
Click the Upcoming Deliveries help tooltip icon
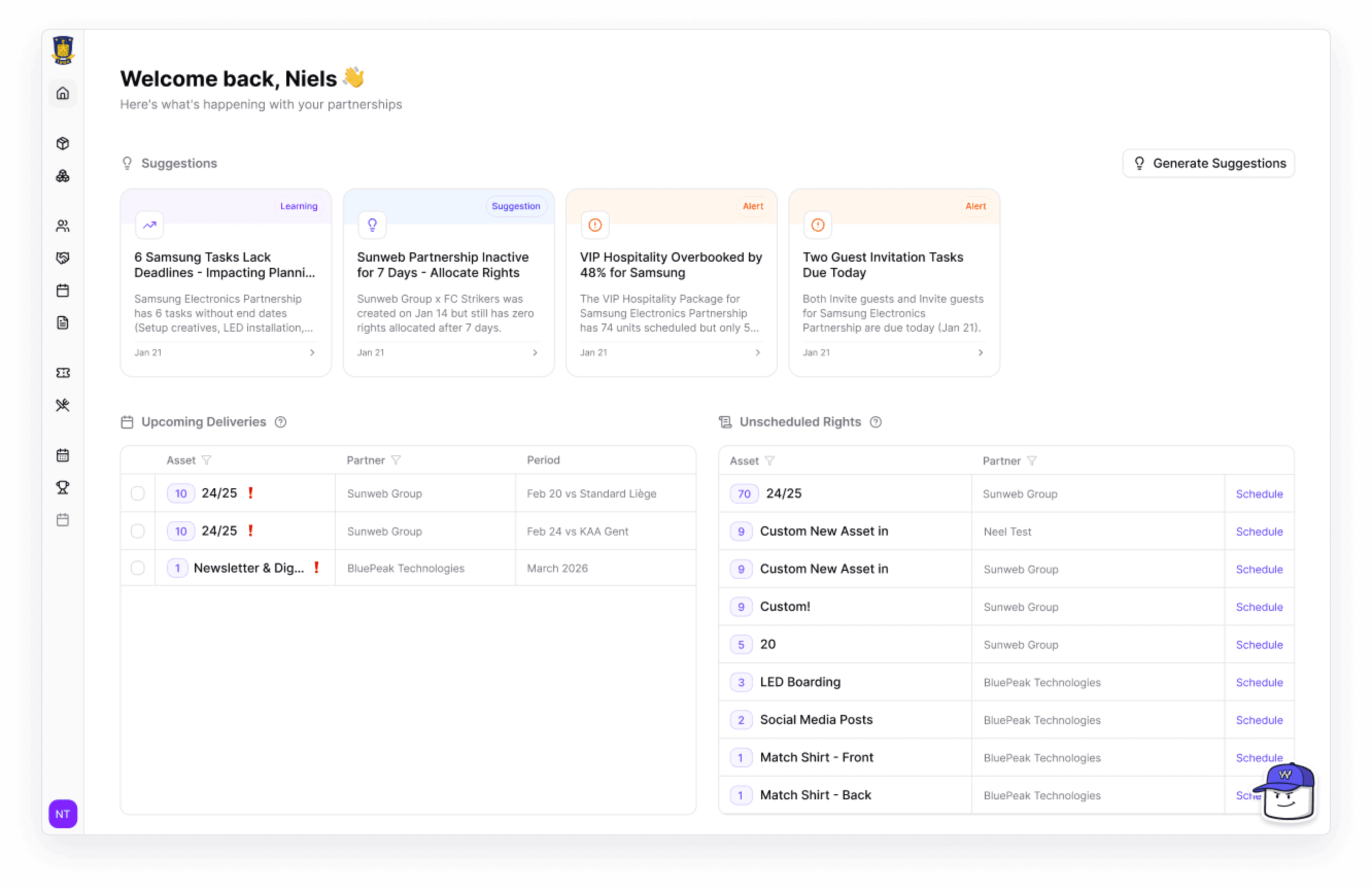281,421
